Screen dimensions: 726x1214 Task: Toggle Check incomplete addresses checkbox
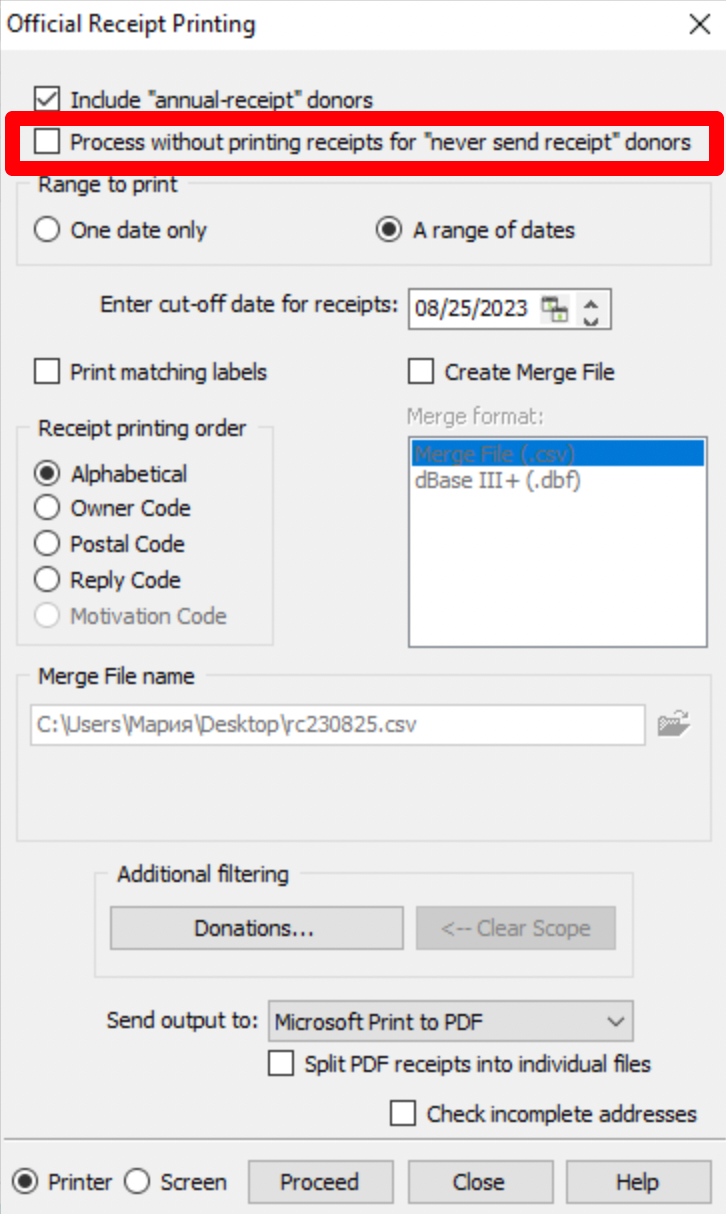pos(403,1114)
